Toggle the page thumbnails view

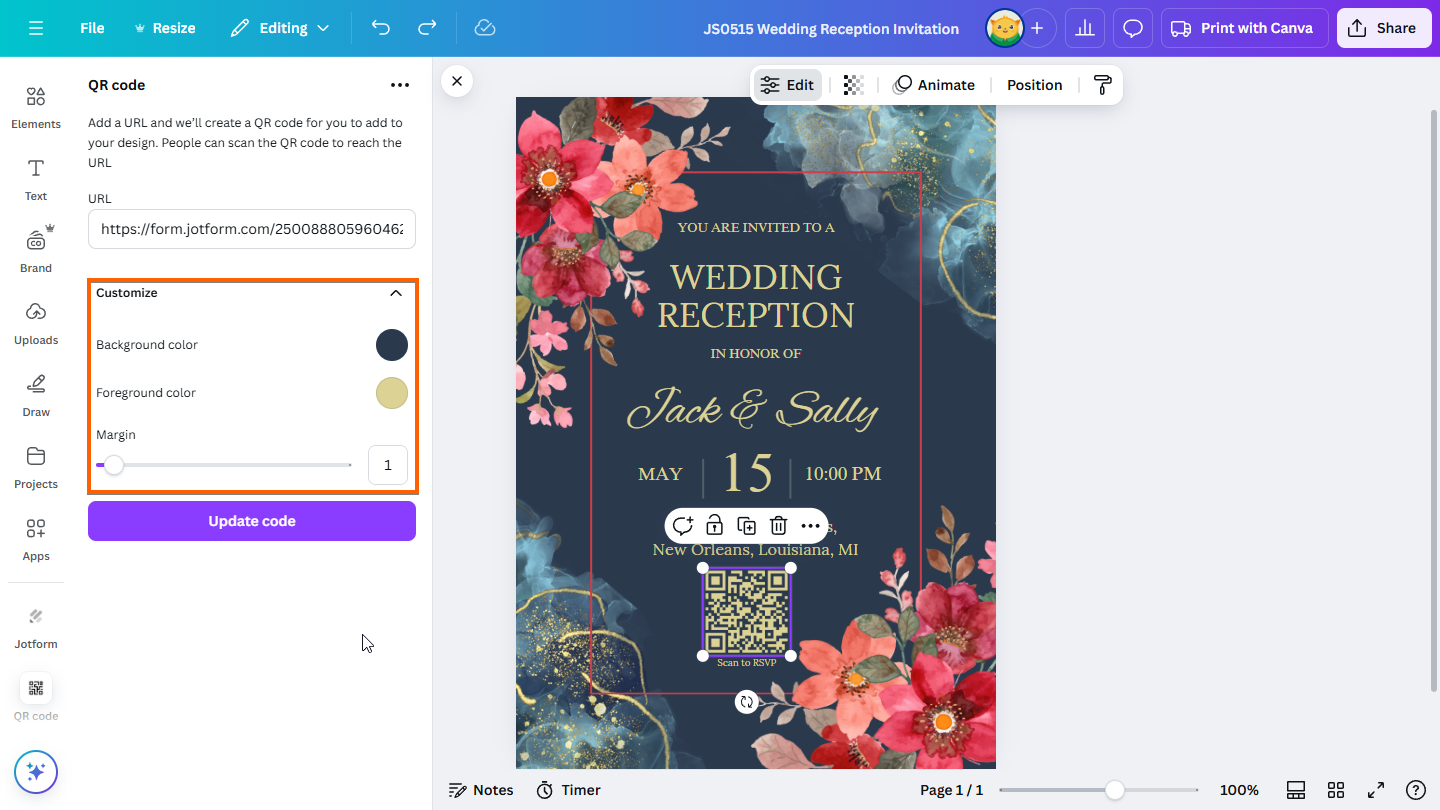coord(1296,790)
